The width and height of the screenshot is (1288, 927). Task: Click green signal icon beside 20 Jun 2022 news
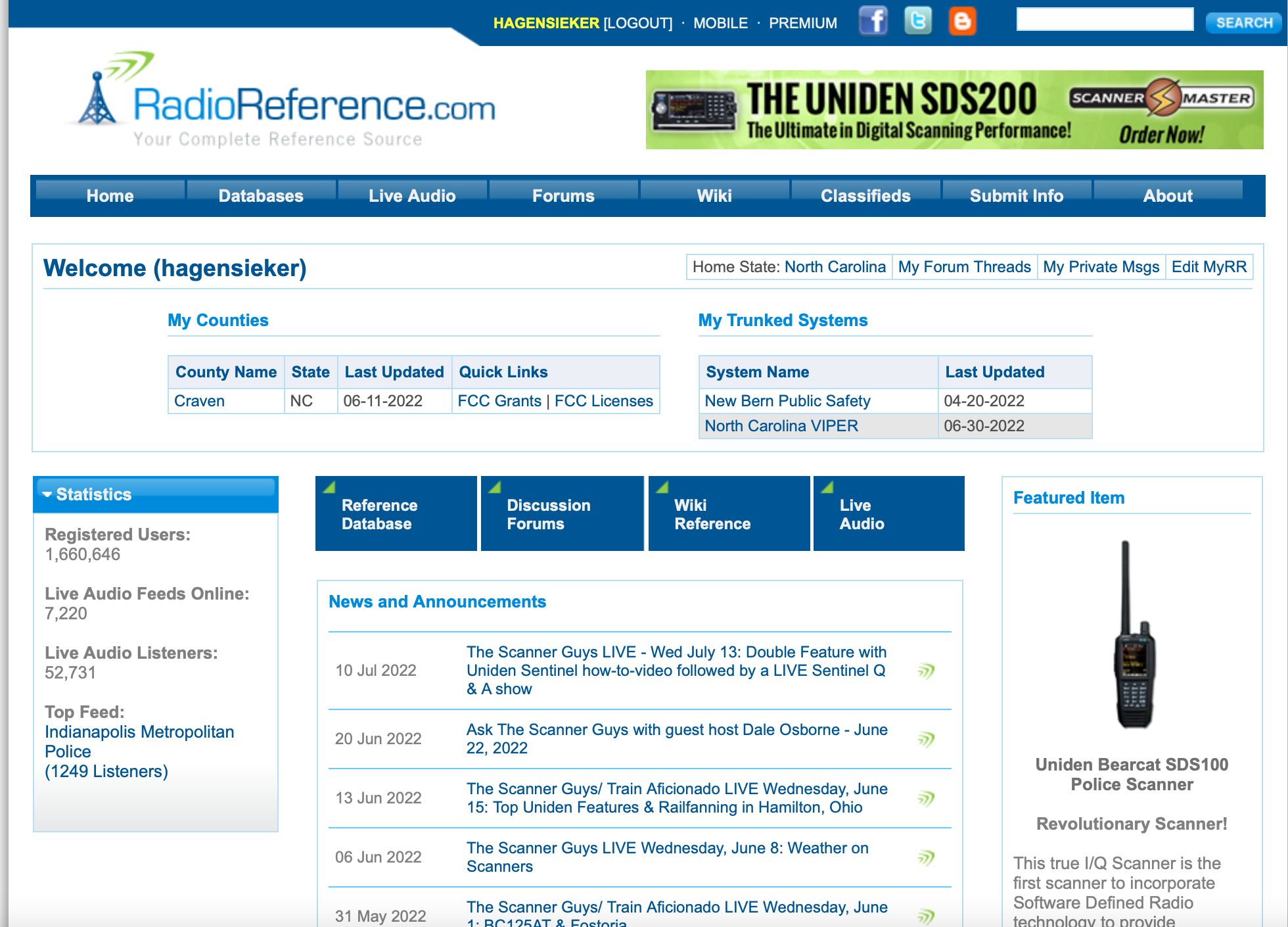click(925, 739)
